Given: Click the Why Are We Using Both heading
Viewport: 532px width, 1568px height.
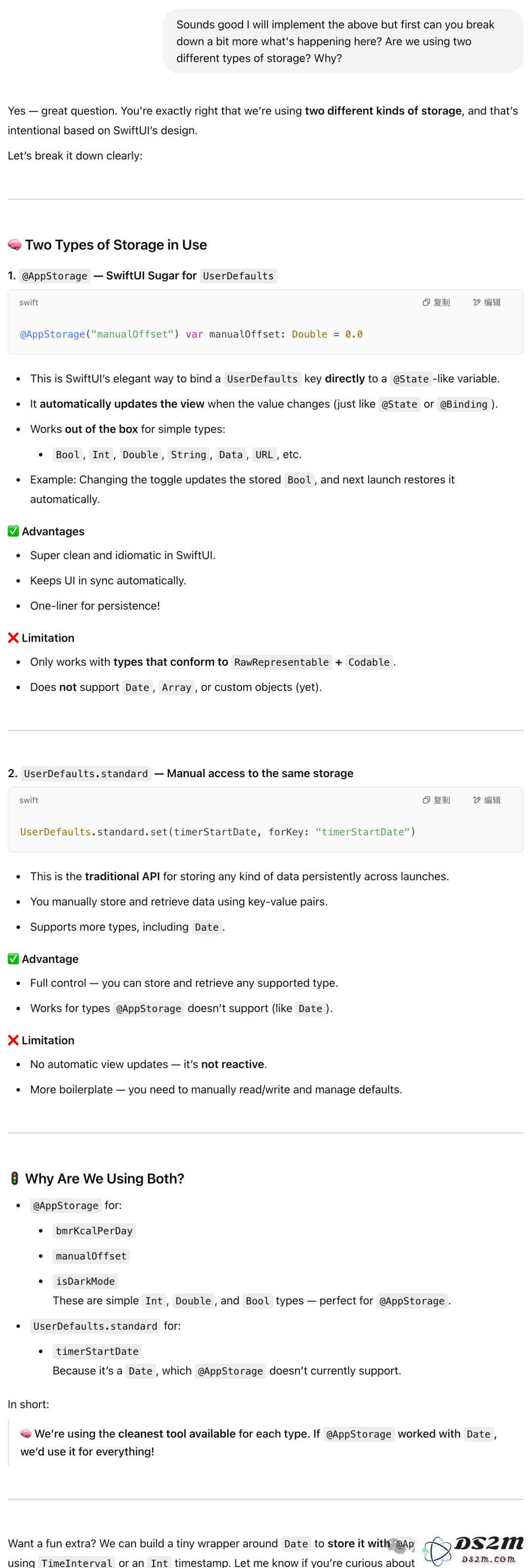Looking at the screenshot, I should pos(105,1178).
